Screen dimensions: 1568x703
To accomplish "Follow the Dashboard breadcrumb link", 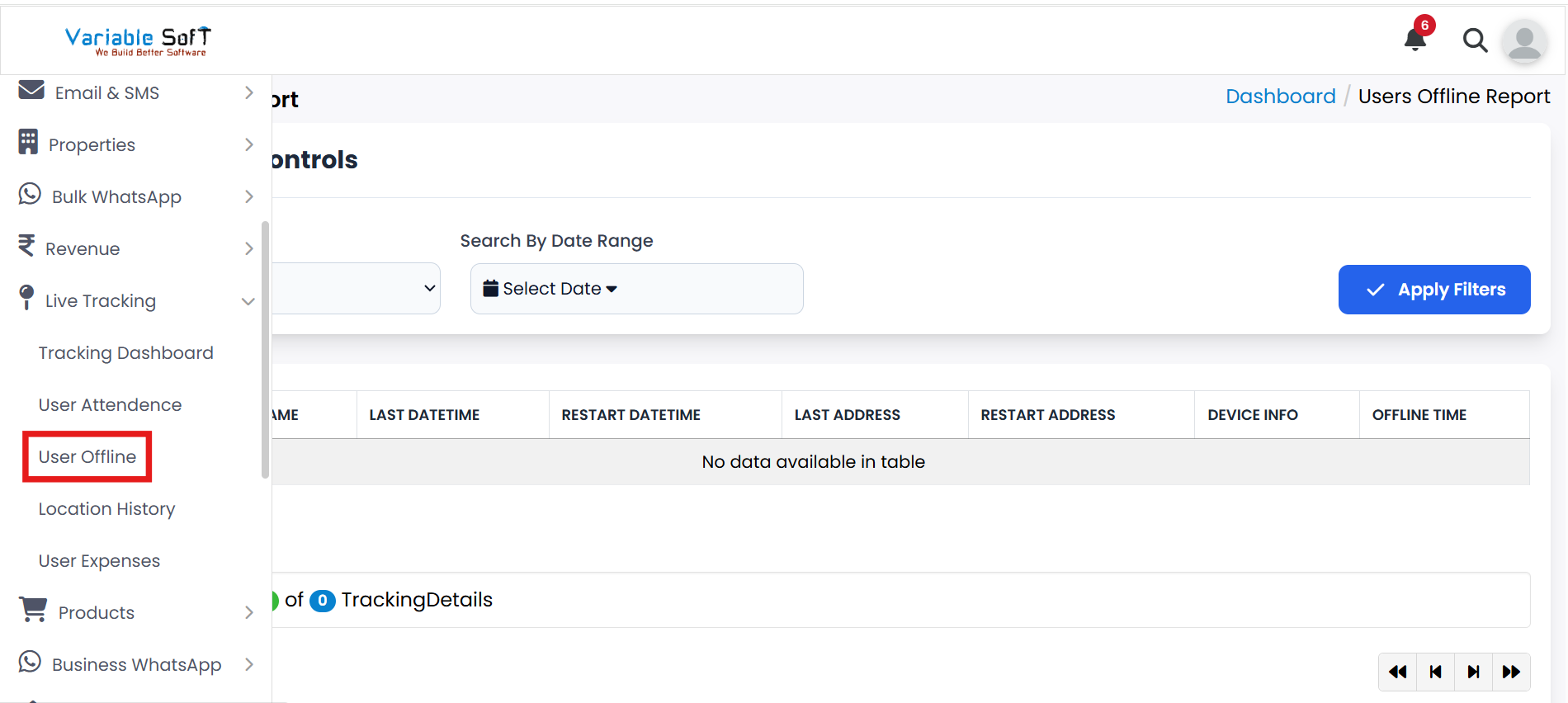I will 1280,97.
